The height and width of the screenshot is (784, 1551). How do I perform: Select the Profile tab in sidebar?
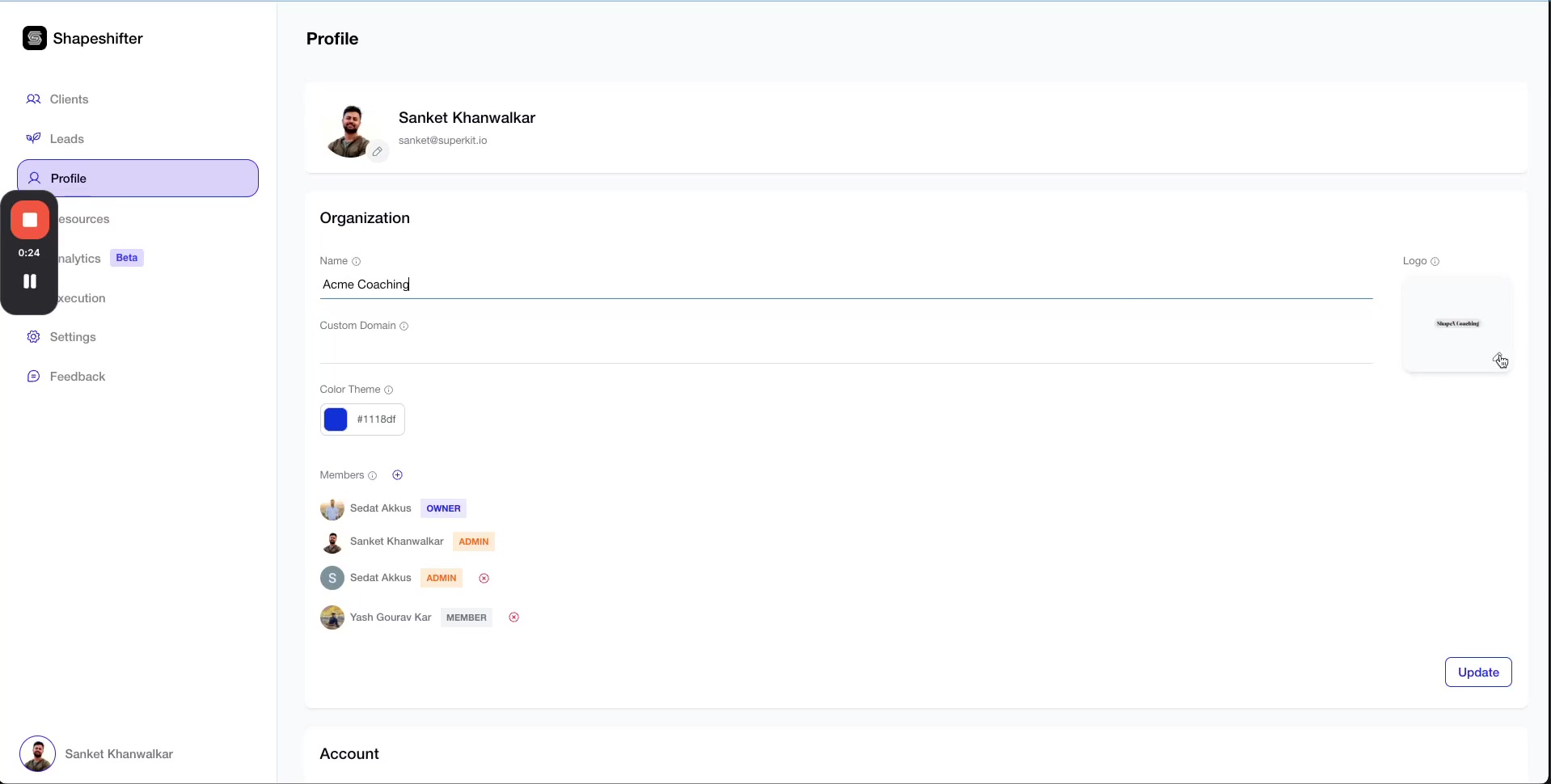(70, 178)
